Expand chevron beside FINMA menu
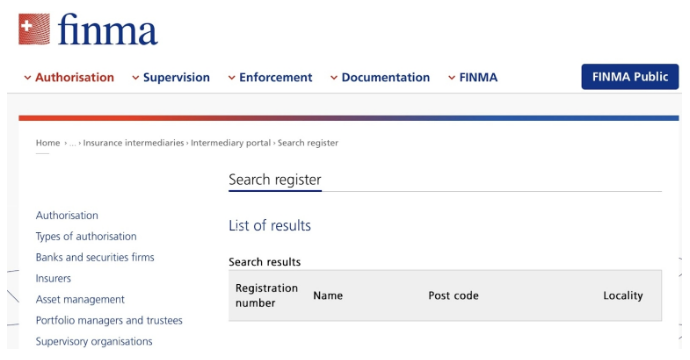 pos(451,78)
